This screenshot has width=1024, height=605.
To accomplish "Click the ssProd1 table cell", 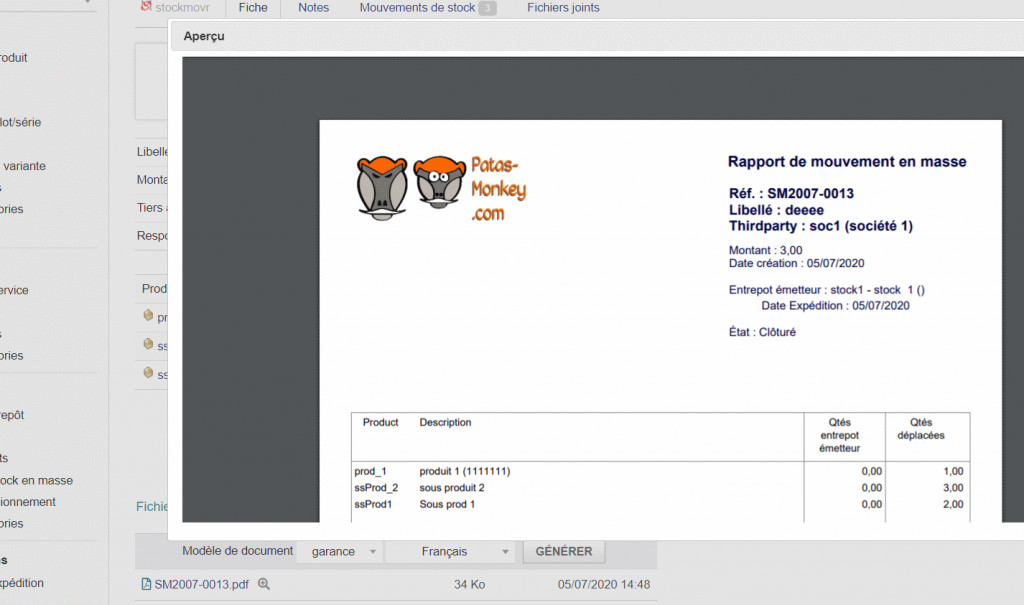I will (x=373, y=504).
